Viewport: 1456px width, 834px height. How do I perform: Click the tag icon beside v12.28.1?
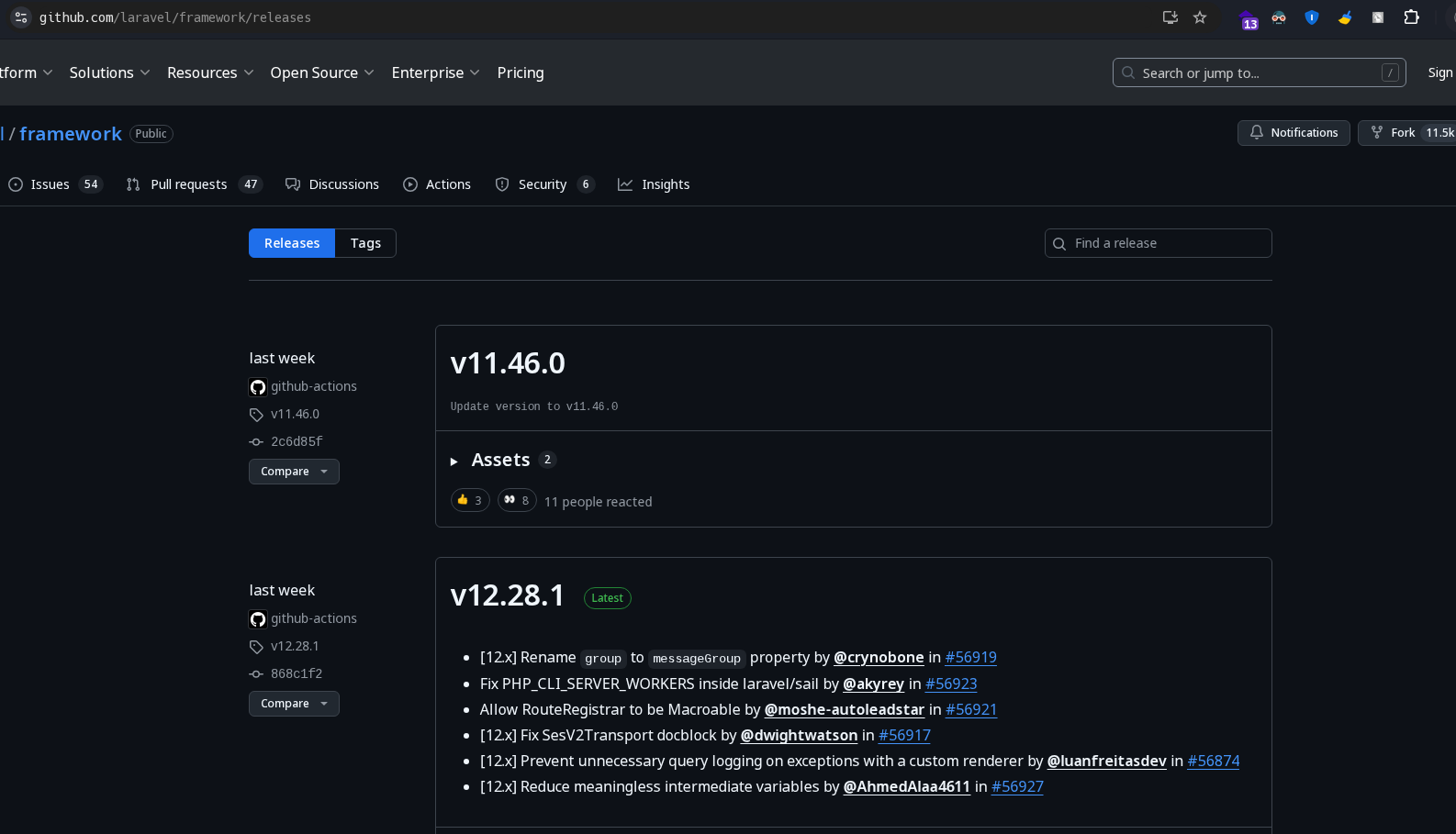click(x=256, y=647)
